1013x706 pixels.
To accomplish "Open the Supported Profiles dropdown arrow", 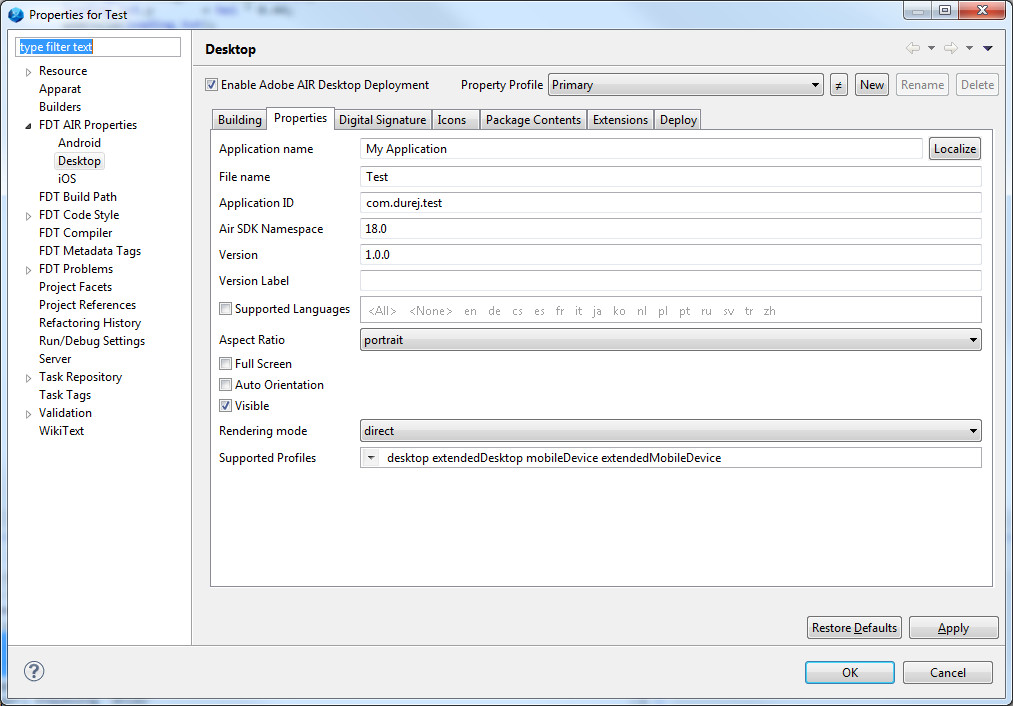I will pos(371,458).
